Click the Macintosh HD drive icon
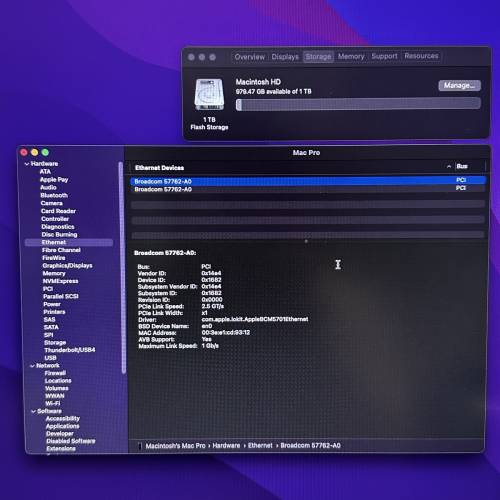This screenshot has height=500, width=500. point(209,95)
